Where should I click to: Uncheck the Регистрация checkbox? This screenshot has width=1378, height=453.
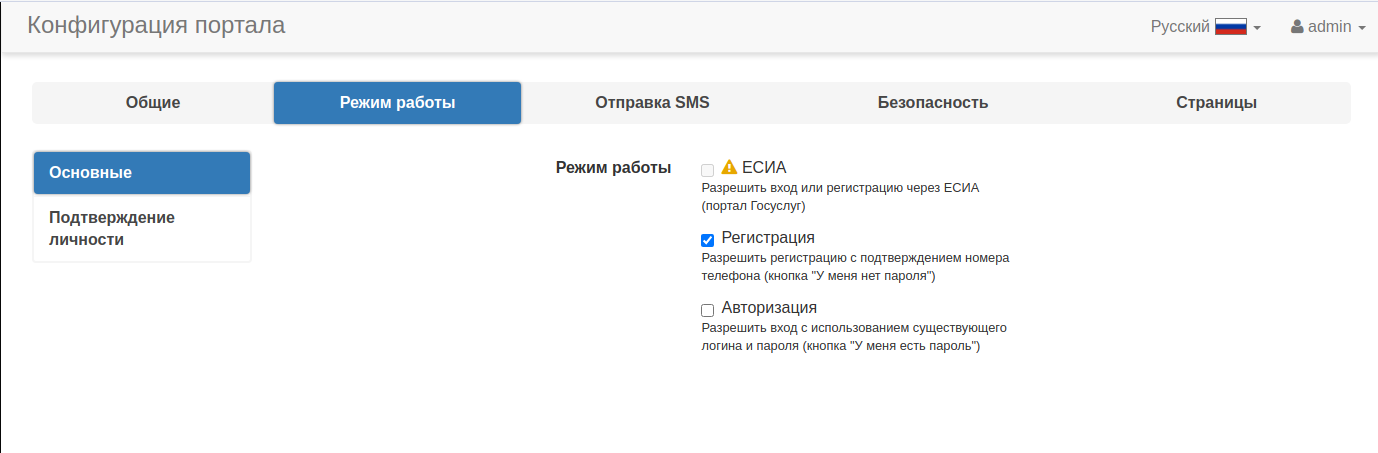coord(708,240)
